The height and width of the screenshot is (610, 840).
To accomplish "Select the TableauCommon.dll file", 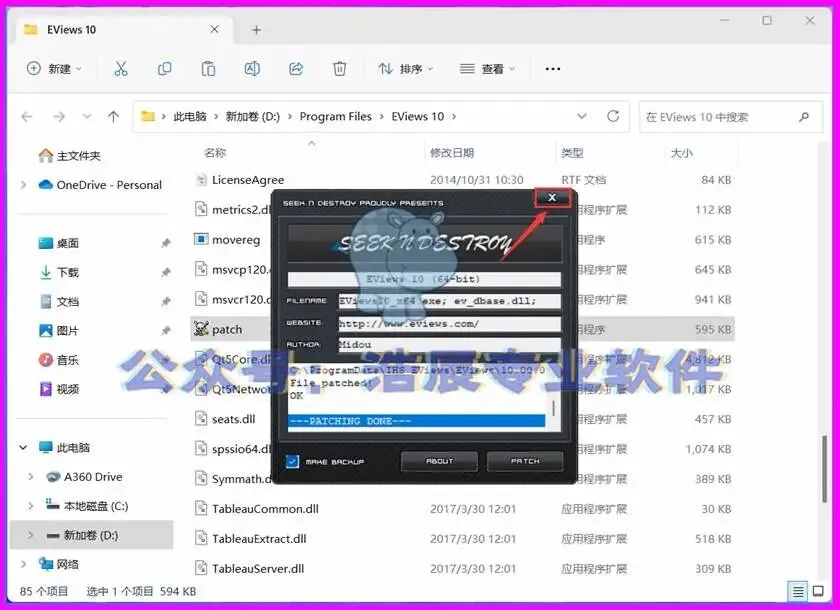I will coord(265,509).
